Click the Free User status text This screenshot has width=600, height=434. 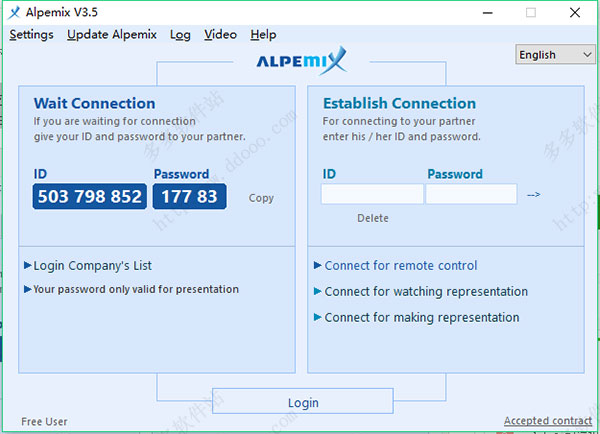(44, 421)
